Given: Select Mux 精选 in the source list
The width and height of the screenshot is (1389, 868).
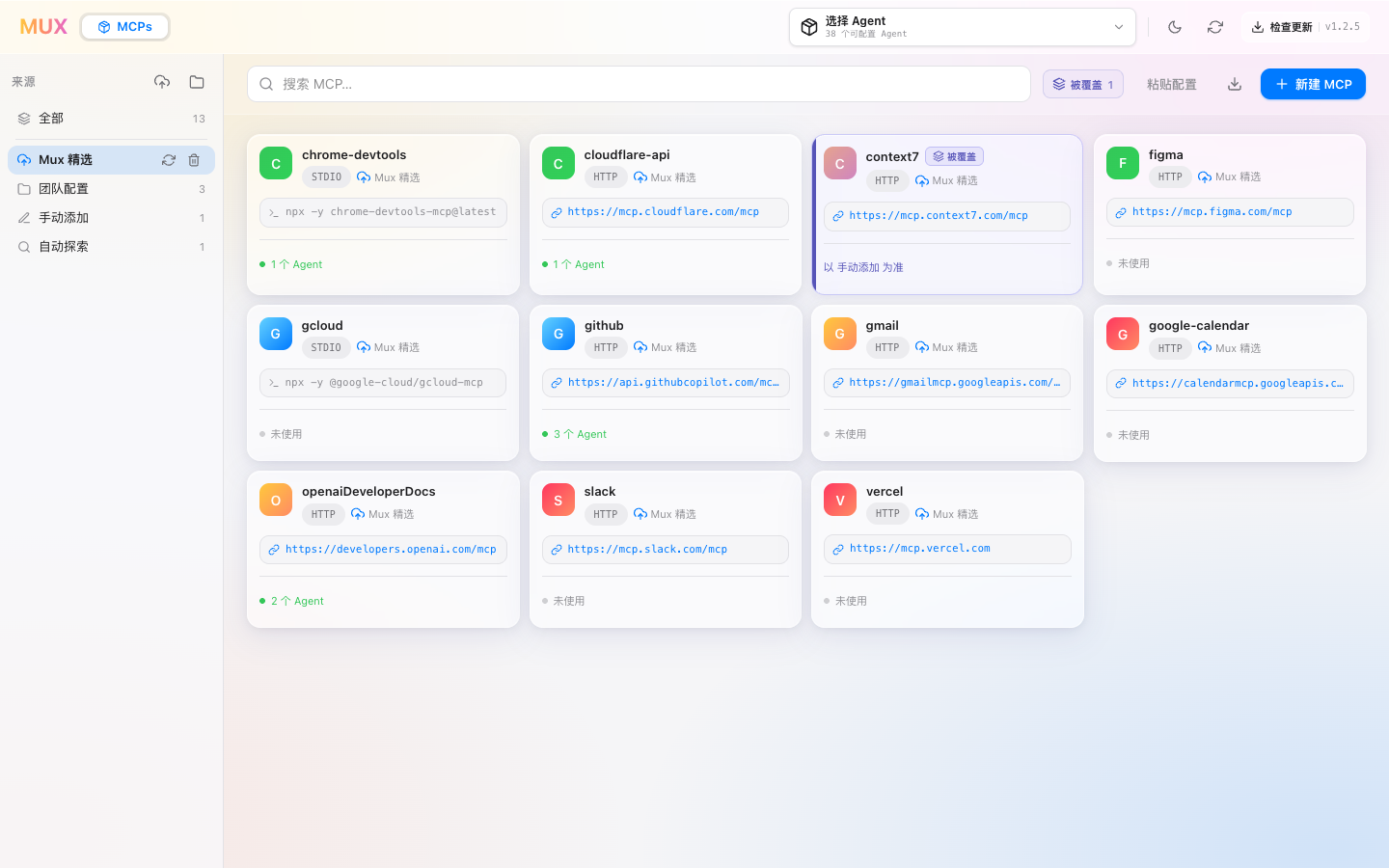Looking at the screenshot, I should click(111, 160).
